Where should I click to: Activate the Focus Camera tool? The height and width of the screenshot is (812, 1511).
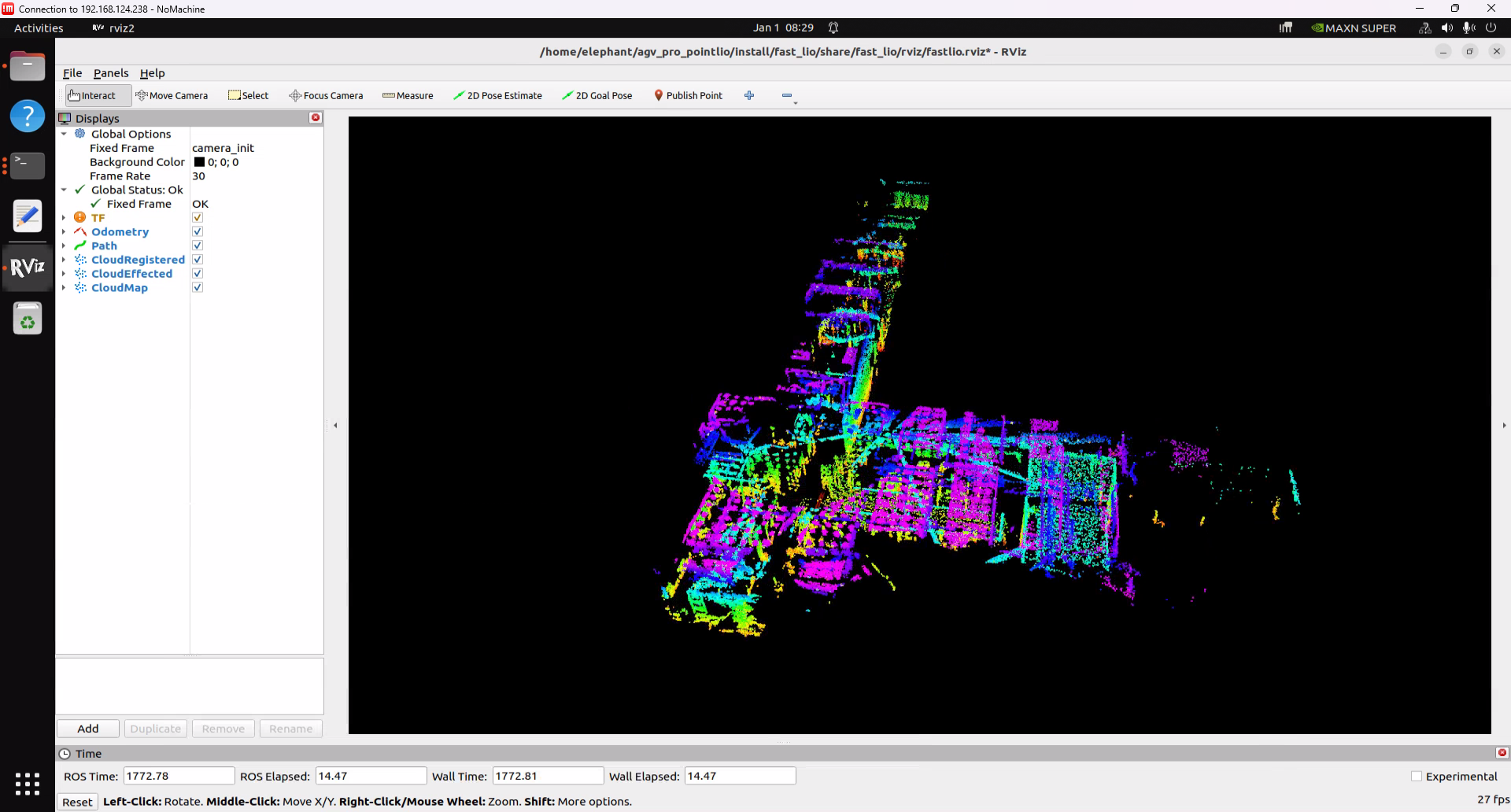click(x=326, y=95)
